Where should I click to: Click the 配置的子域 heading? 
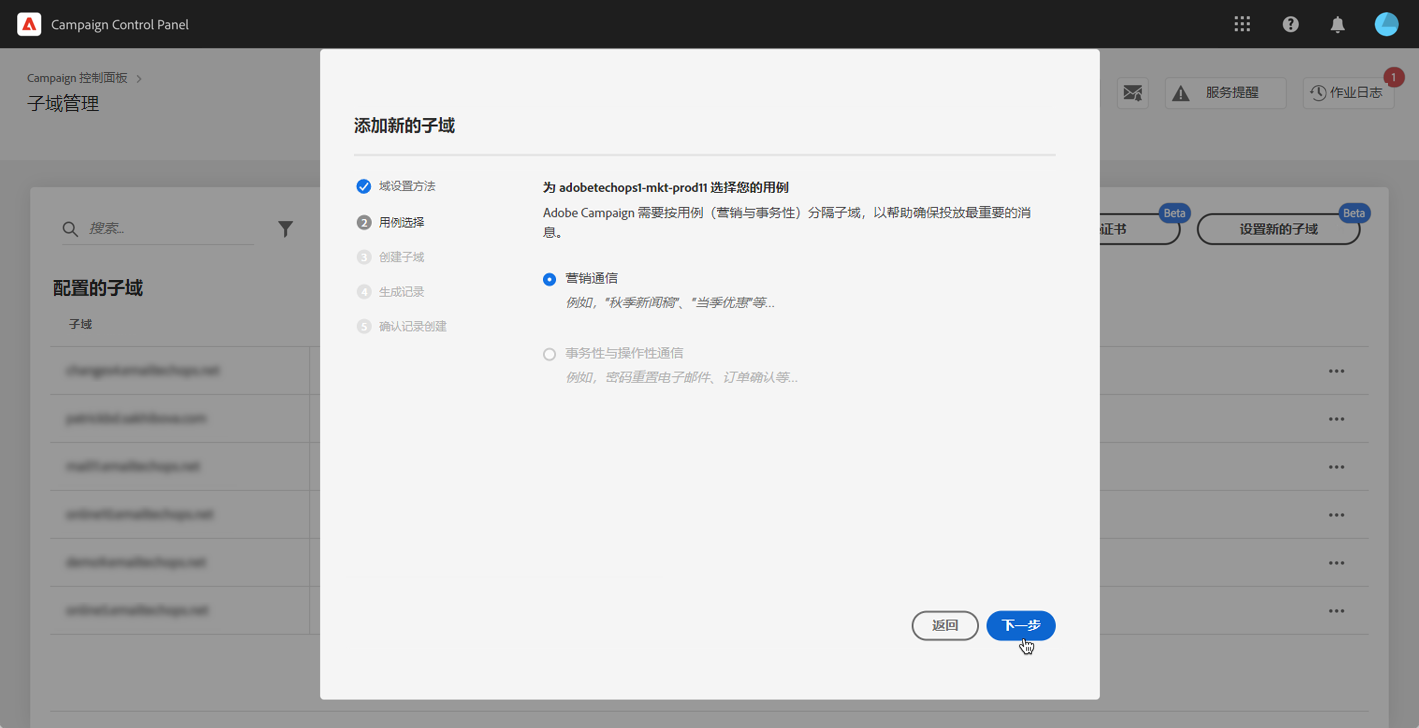[98, 289]
